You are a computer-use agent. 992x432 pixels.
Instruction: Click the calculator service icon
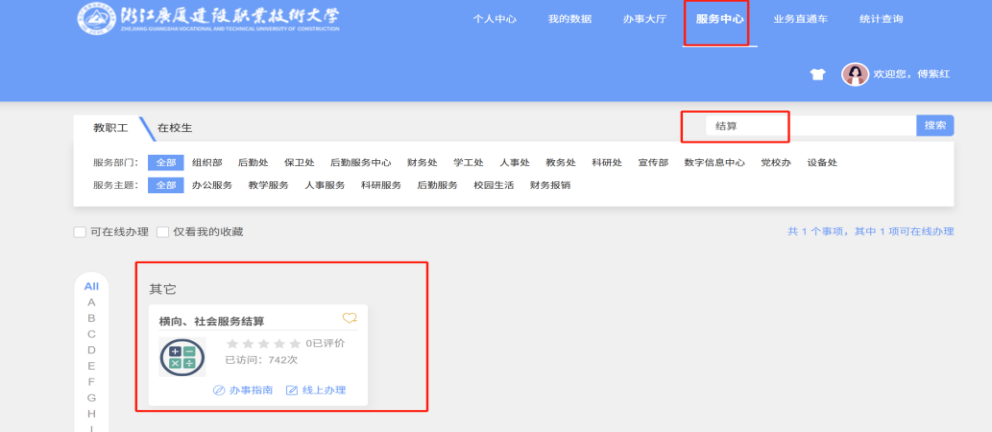(182, 357)
